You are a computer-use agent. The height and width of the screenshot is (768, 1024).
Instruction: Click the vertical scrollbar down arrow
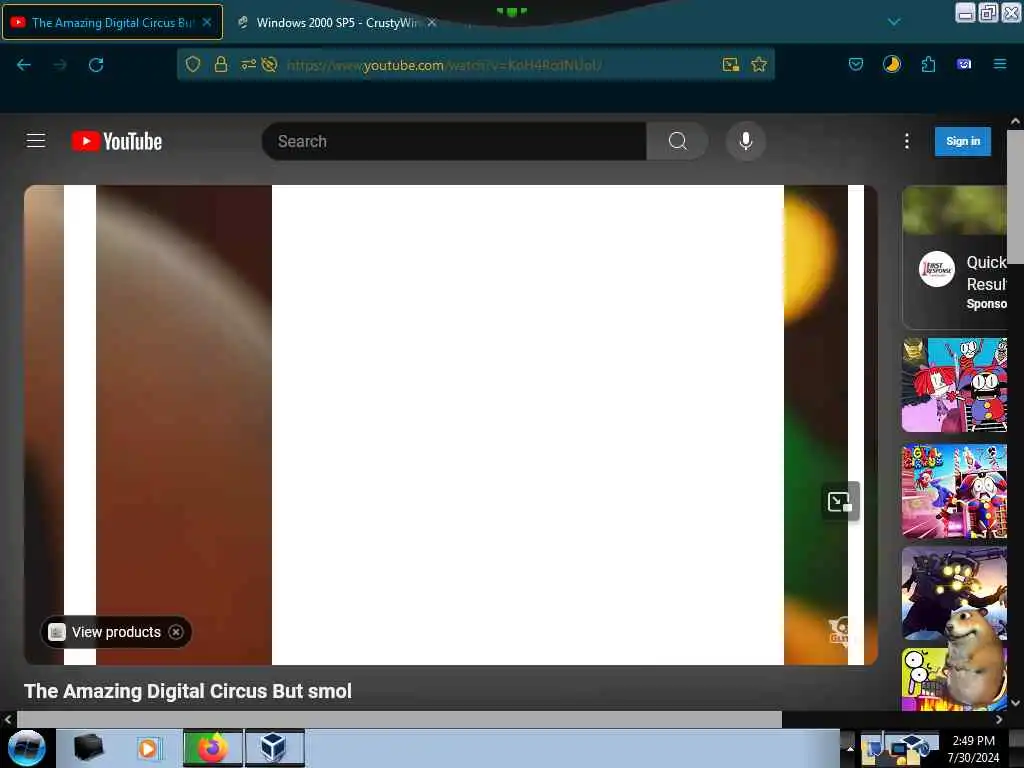click(x=1015, y=703)
